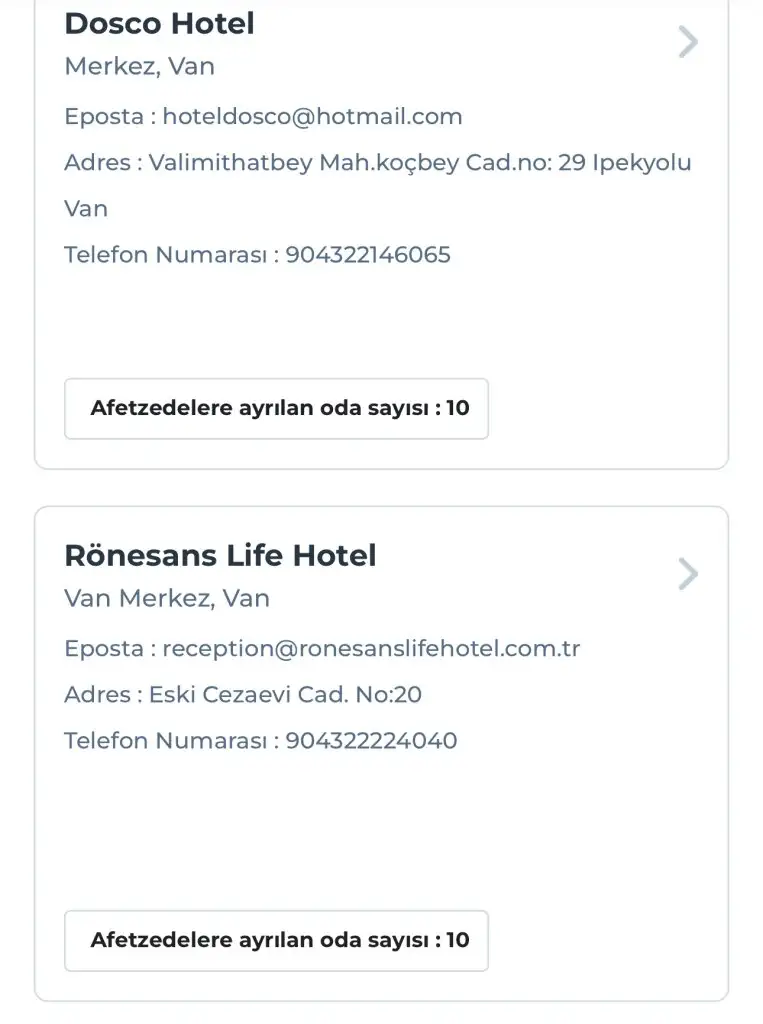
Task: Call phone number 904322224040
Action: click(x=371, y=740)
